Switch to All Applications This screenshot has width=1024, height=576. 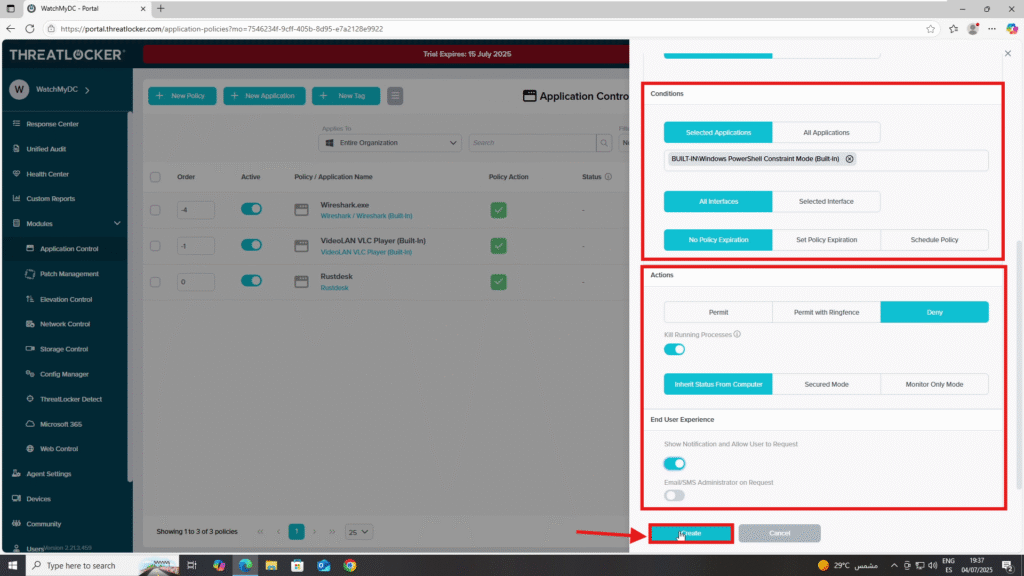[826, 133]
